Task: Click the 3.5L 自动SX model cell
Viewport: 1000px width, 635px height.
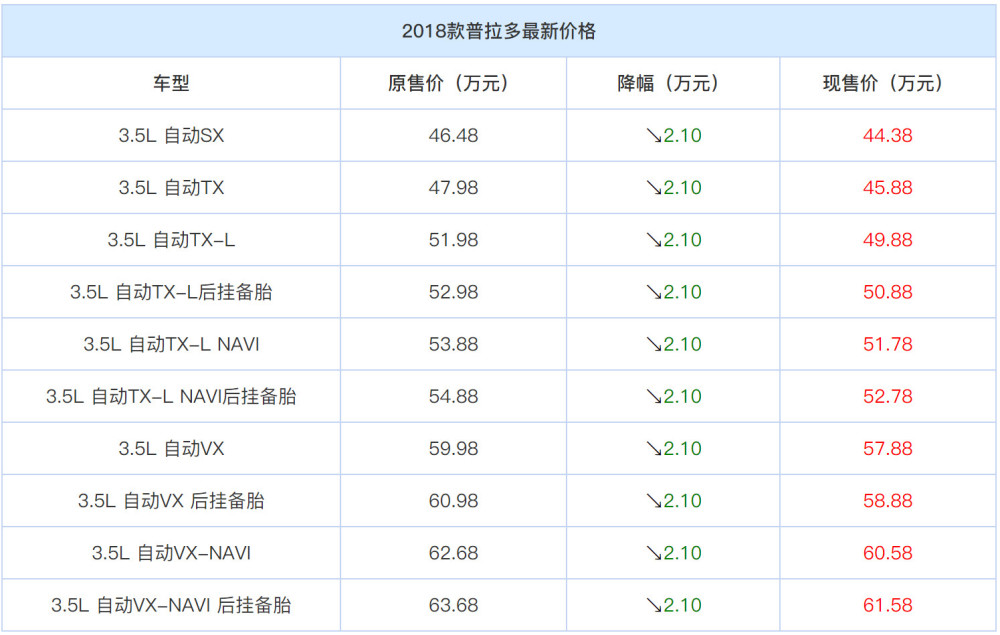Action: pyautogui.click(x=171, y=135)
